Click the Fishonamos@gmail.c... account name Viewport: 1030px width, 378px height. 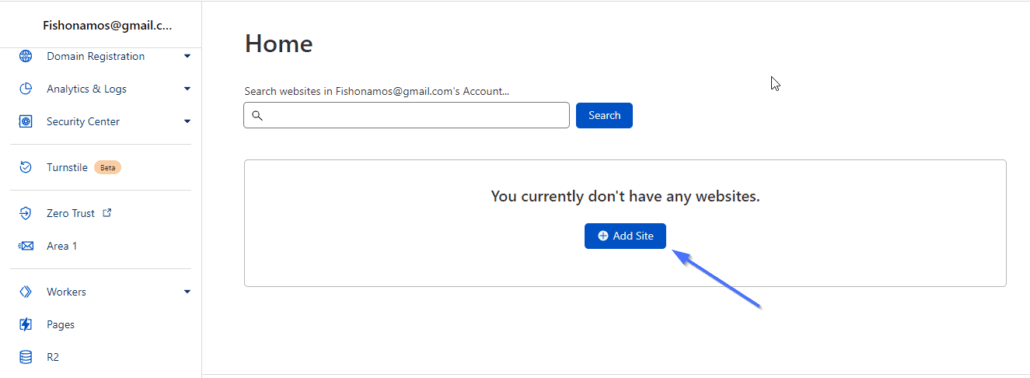107,26
